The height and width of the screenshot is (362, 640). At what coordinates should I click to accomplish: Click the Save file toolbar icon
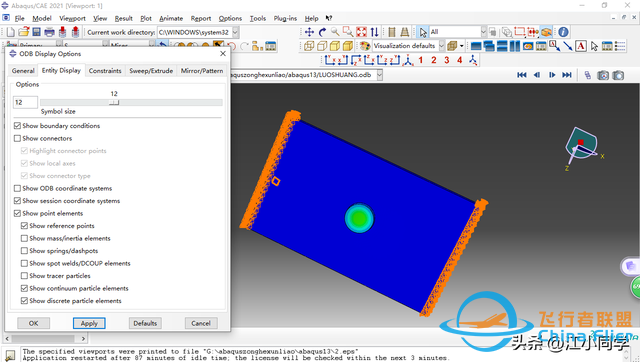point(36,32)
